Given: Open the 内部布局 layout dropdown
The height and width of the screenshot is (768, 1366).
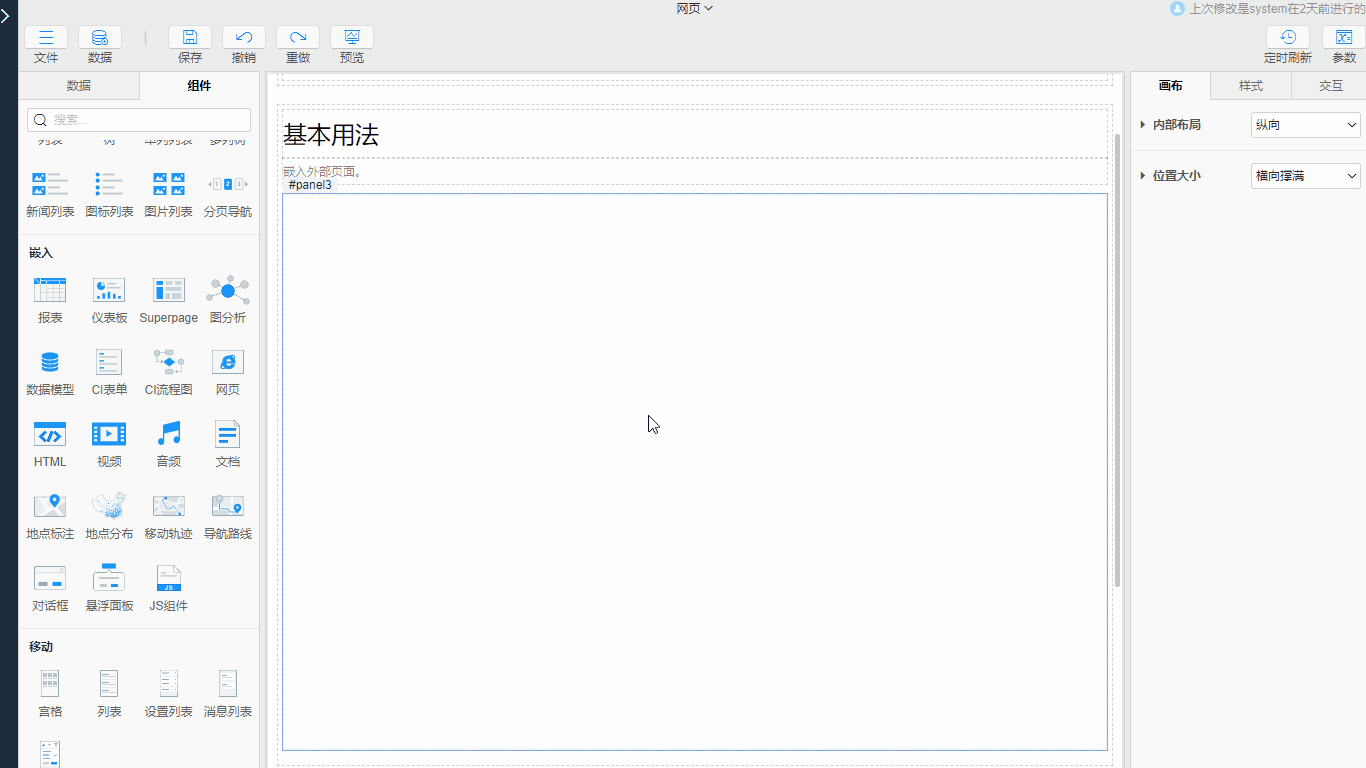Looking at the screenshot, I should 1305,124.
